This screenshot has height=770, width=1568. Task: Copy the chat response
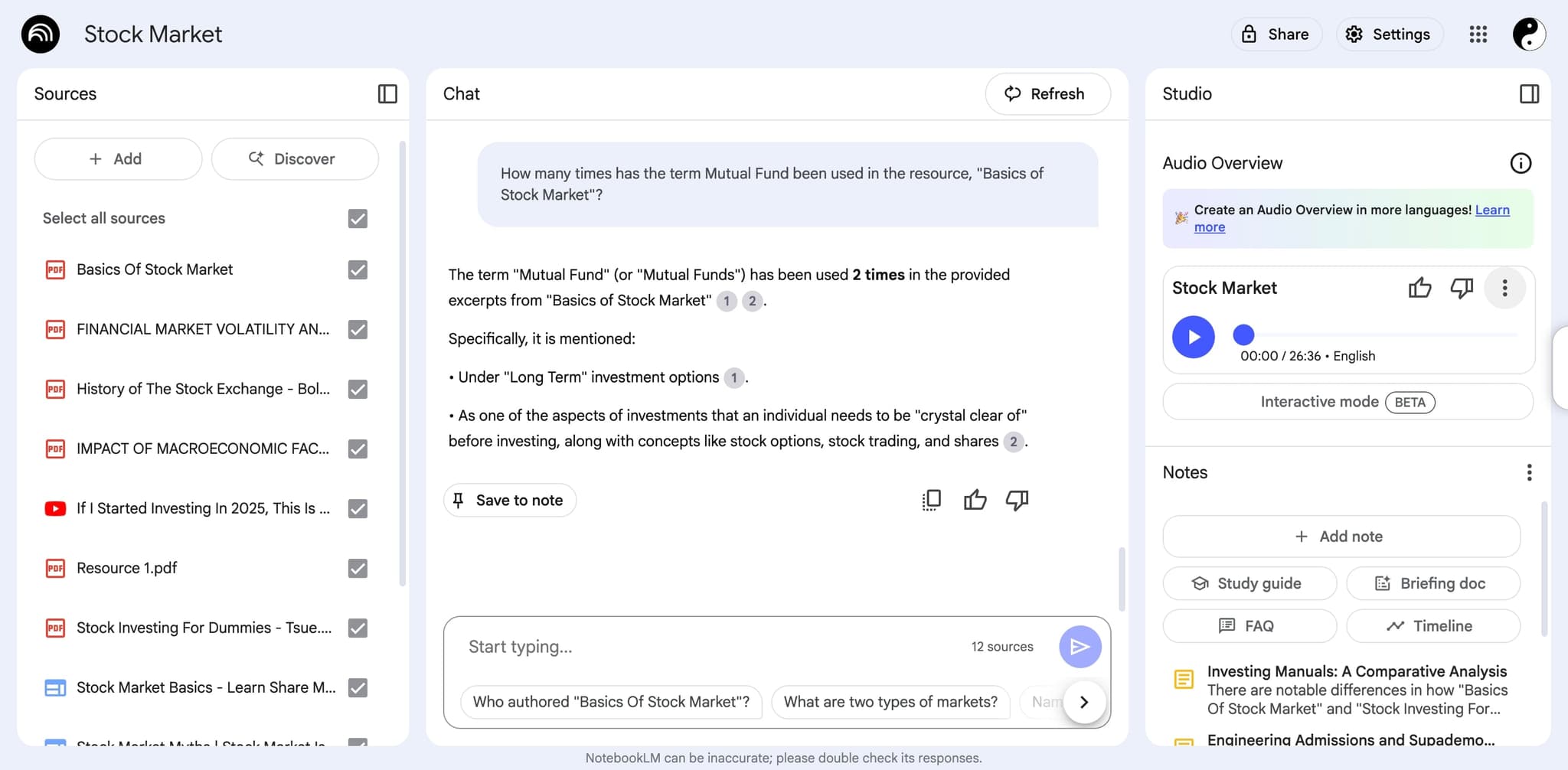[x=932, y=501]
